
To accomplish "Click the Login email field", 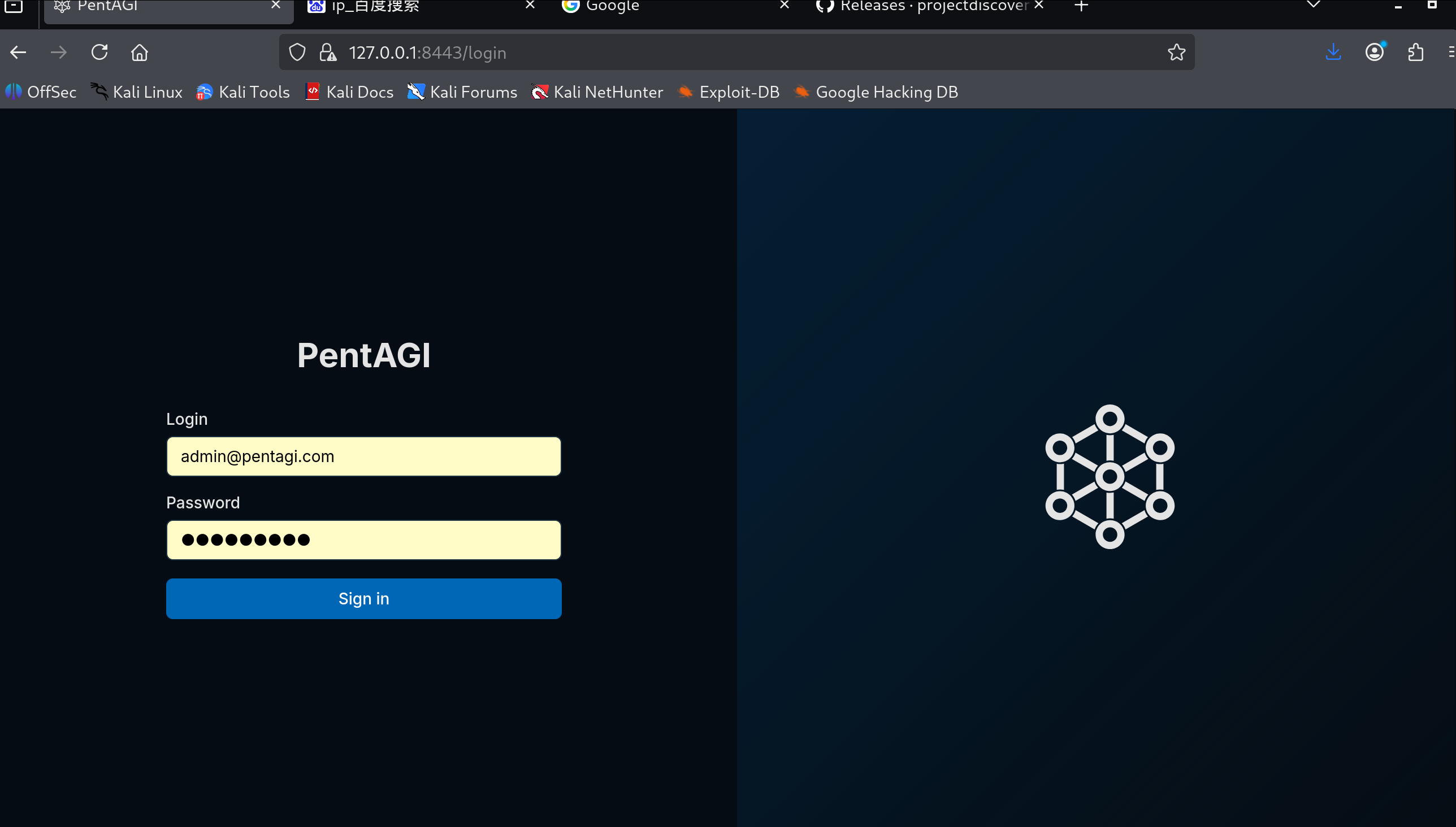I will coord(363,456).
